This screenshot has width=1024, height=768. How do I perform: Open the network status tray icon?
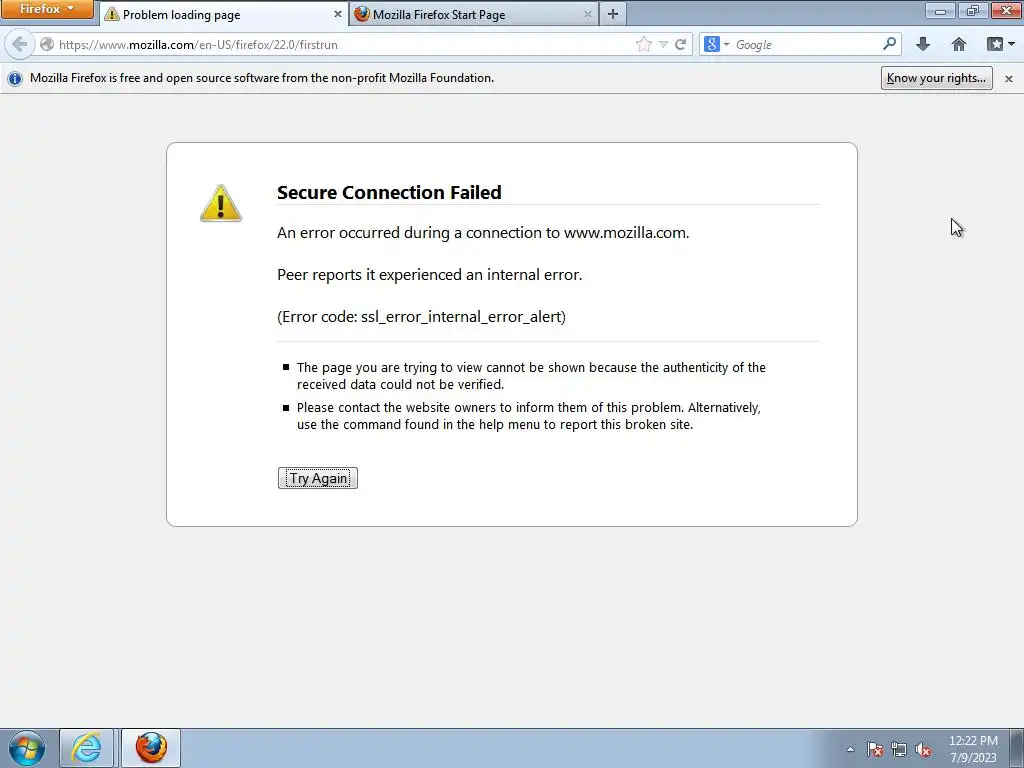tap(899, 749)
